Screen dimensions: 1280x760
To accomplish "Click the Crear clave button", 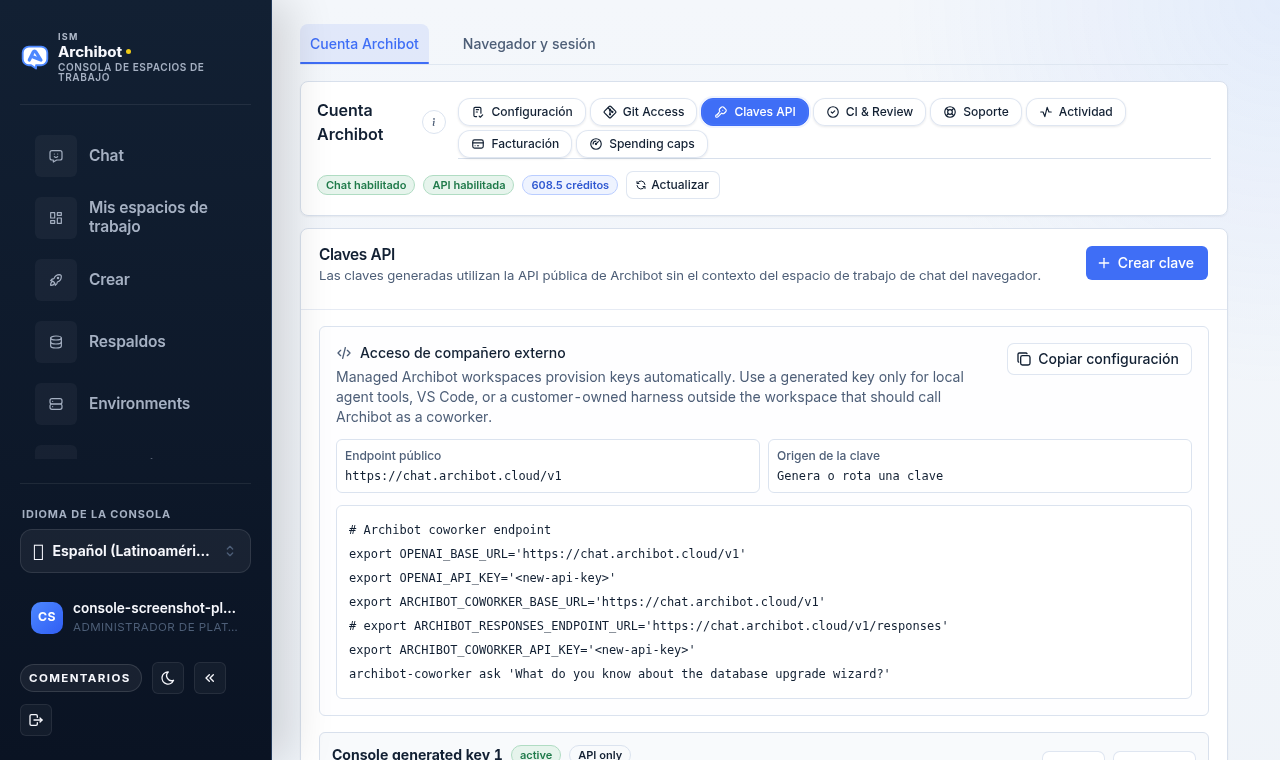I will (1147, 263).
